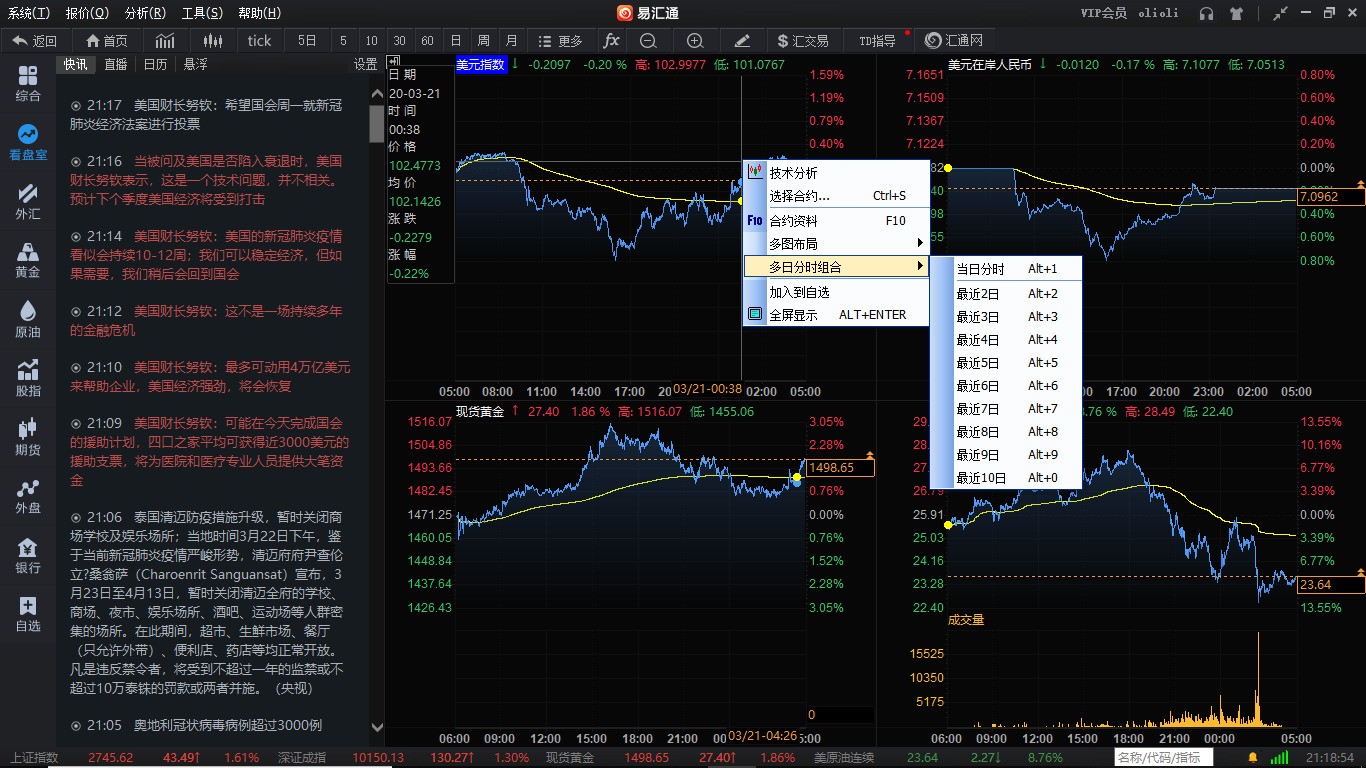The image size is (1366, 768).
Task: Select the 月 monthly period
Action: point(512,41)
